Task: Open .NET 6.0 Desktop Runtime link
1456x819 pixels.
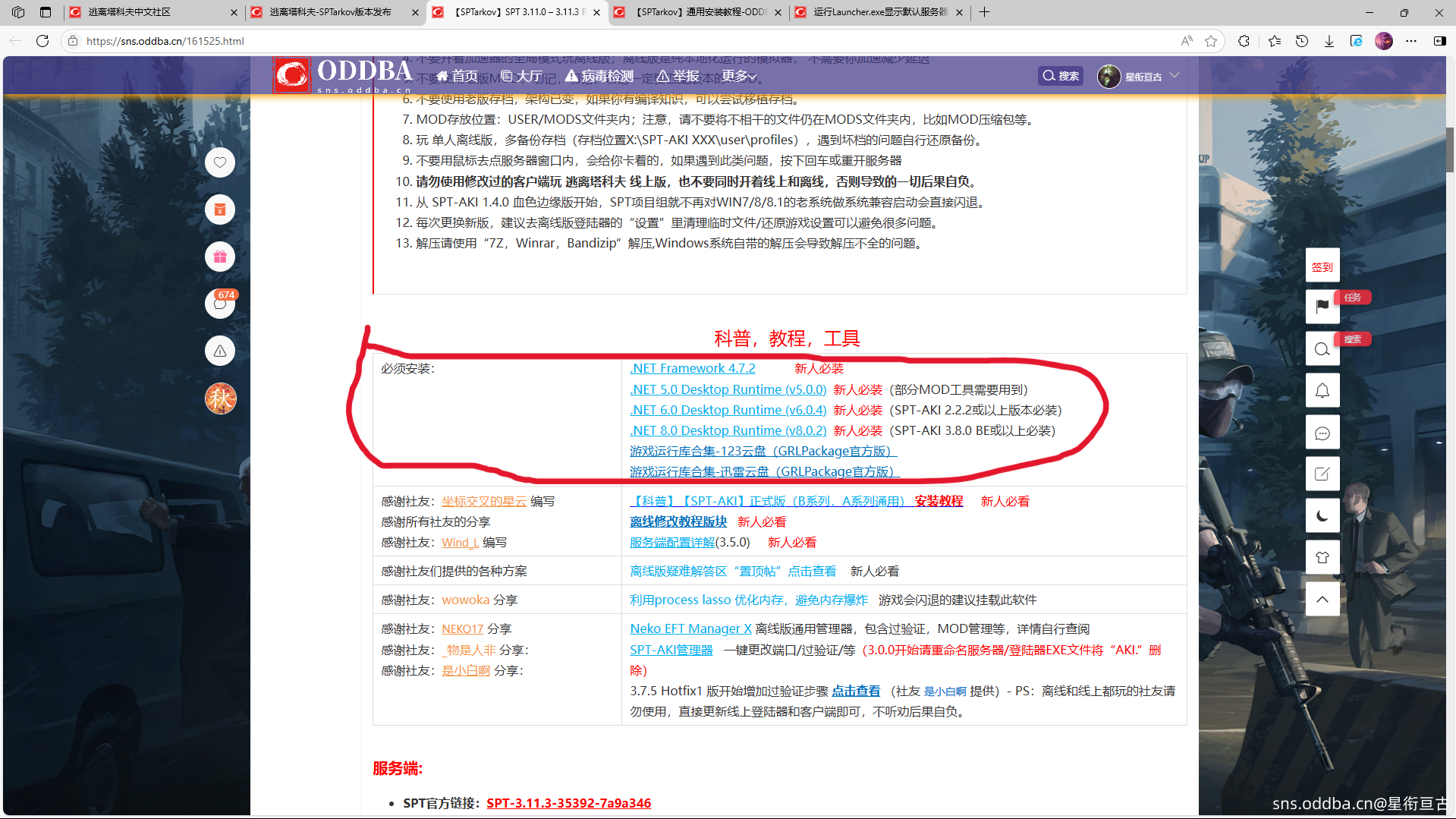Action: [x=728, y=410]
